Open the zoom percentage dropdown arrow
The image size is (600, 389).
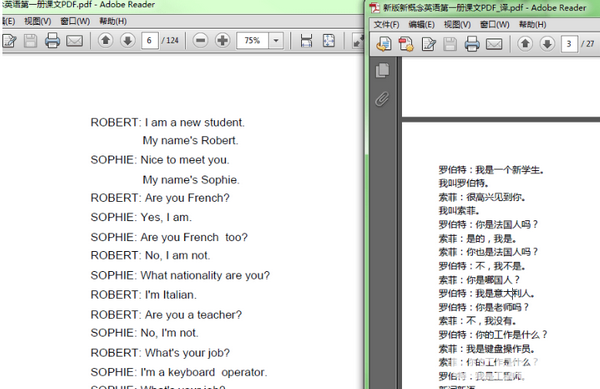pos(276,40)
